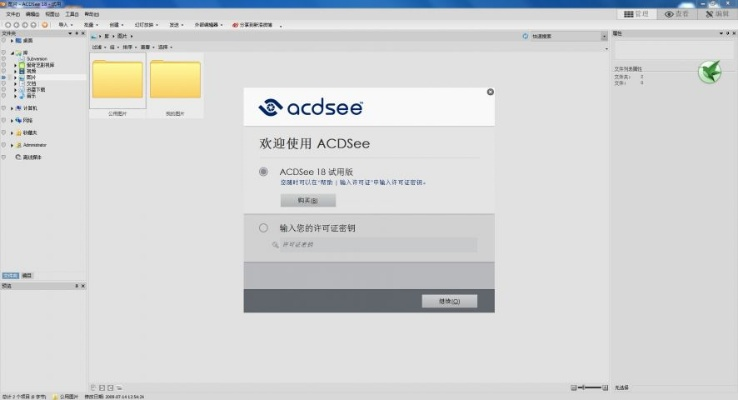Click the zoom-out icon left of thumbnail slider
The width and height of the screenshot is (738, 400).
point(574,387)
